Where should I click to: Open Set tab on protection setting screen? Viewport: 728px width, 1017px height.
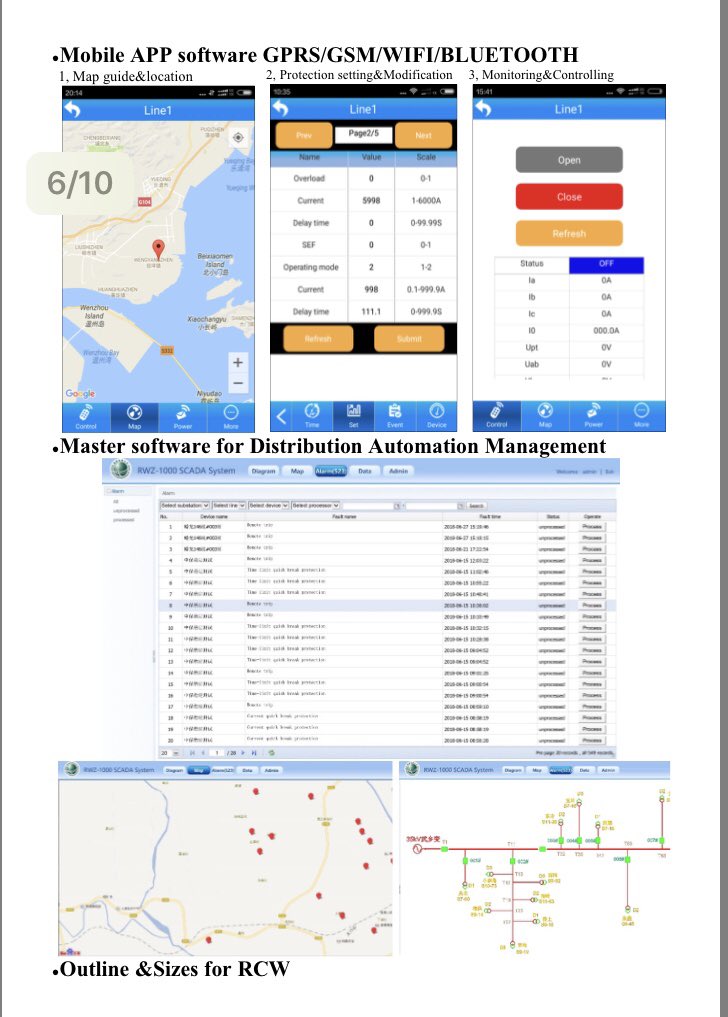pyautogui.click(x=354, y=416)
